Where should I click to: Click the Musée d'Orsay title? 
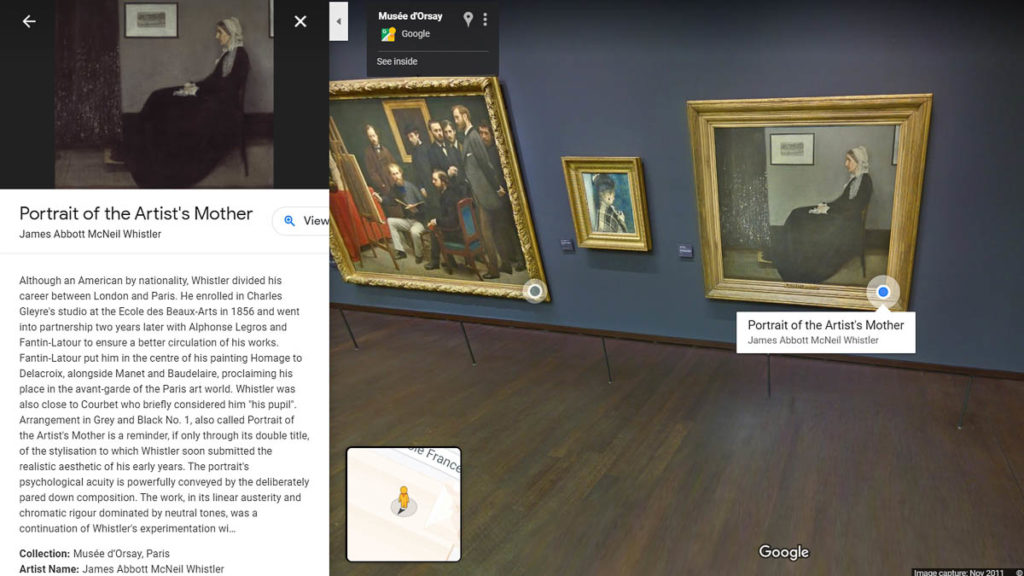click(x=410, y=16)
